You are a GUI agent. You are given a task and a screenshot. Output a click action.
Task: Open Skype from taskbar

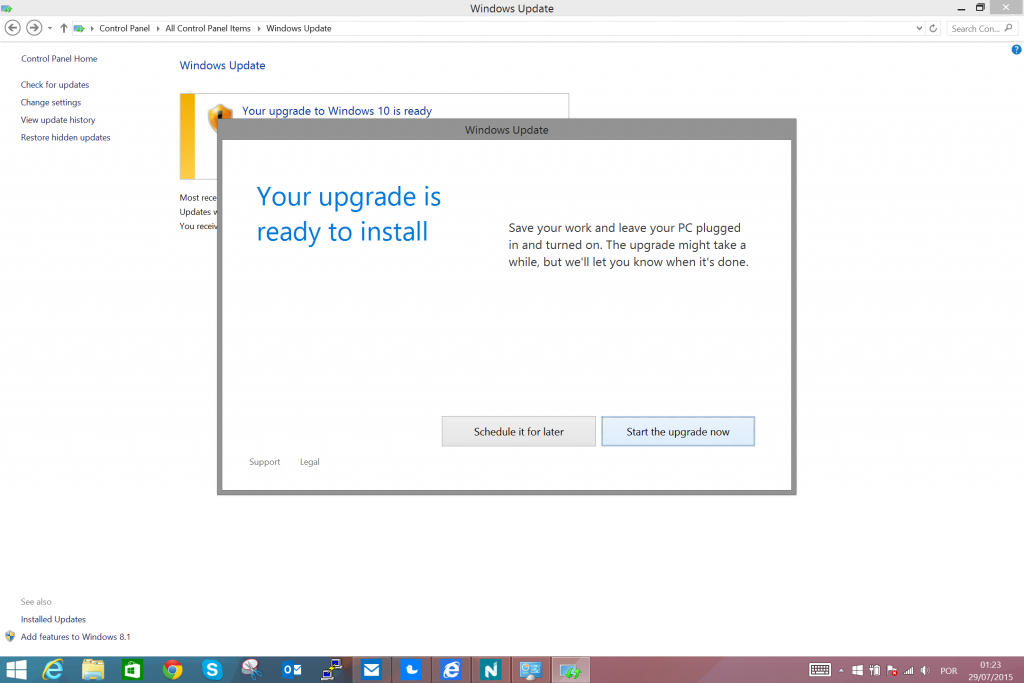tap(212, 670)
